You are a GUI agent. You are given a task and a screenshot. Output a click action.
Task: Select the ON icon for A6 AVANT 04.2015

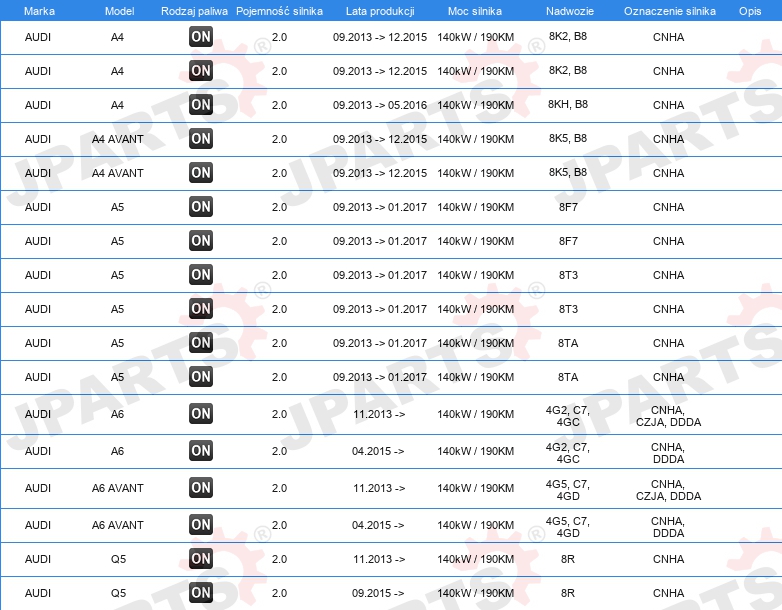pos(201,525)
